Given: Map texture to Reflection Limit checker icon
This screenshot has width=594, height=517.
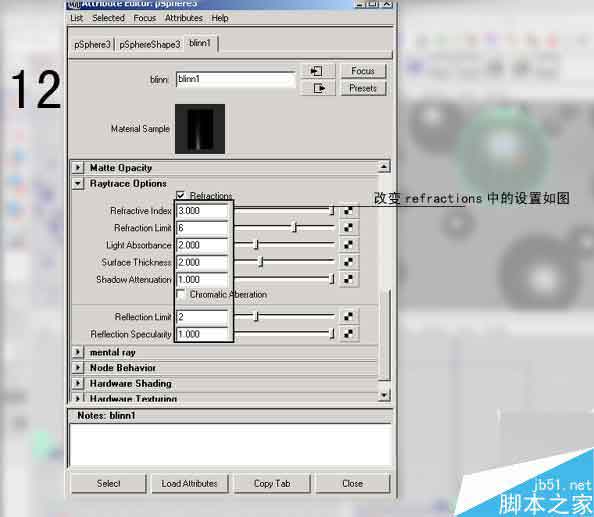Looking at the screenshot, I should pos(348,316).
